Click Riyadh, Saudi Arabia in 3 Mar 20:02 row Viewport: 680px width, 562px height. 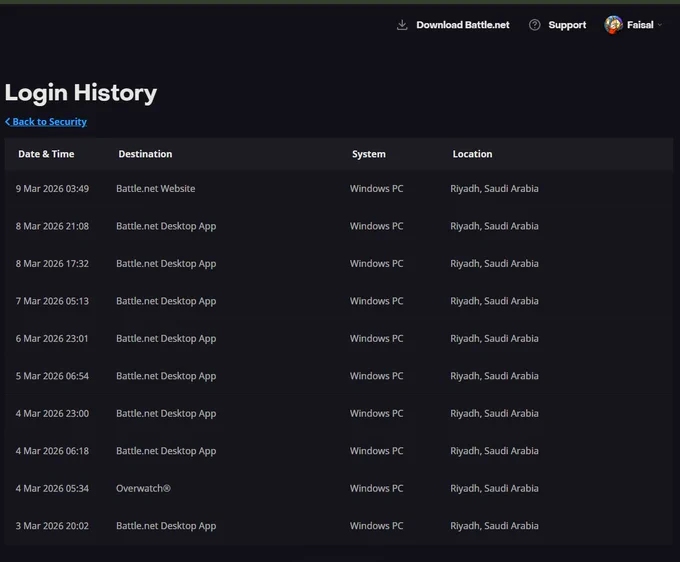pos(494,526)
